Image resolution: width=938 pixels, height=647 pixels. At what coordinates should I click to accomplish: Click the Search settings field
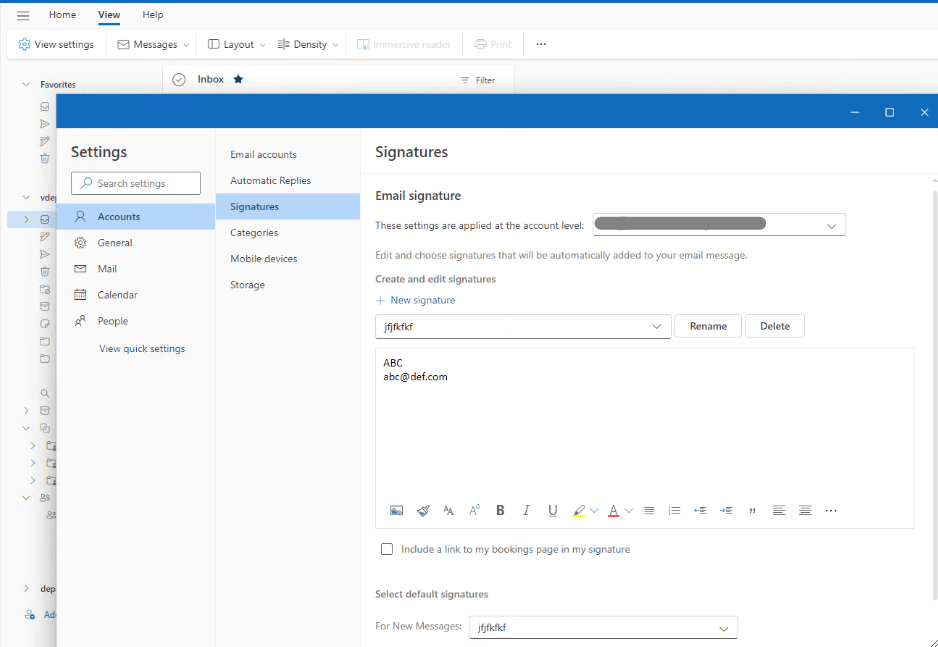tap(136, 184)
